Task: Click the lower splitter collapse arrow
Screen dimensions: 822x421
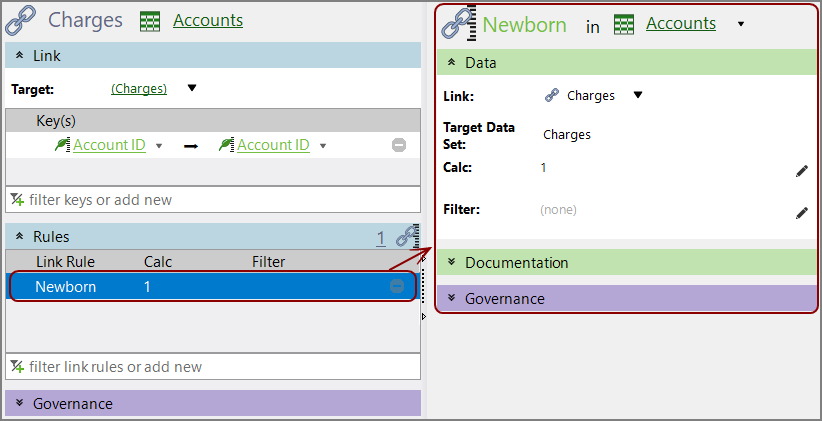Action: [x=424, y=316]
